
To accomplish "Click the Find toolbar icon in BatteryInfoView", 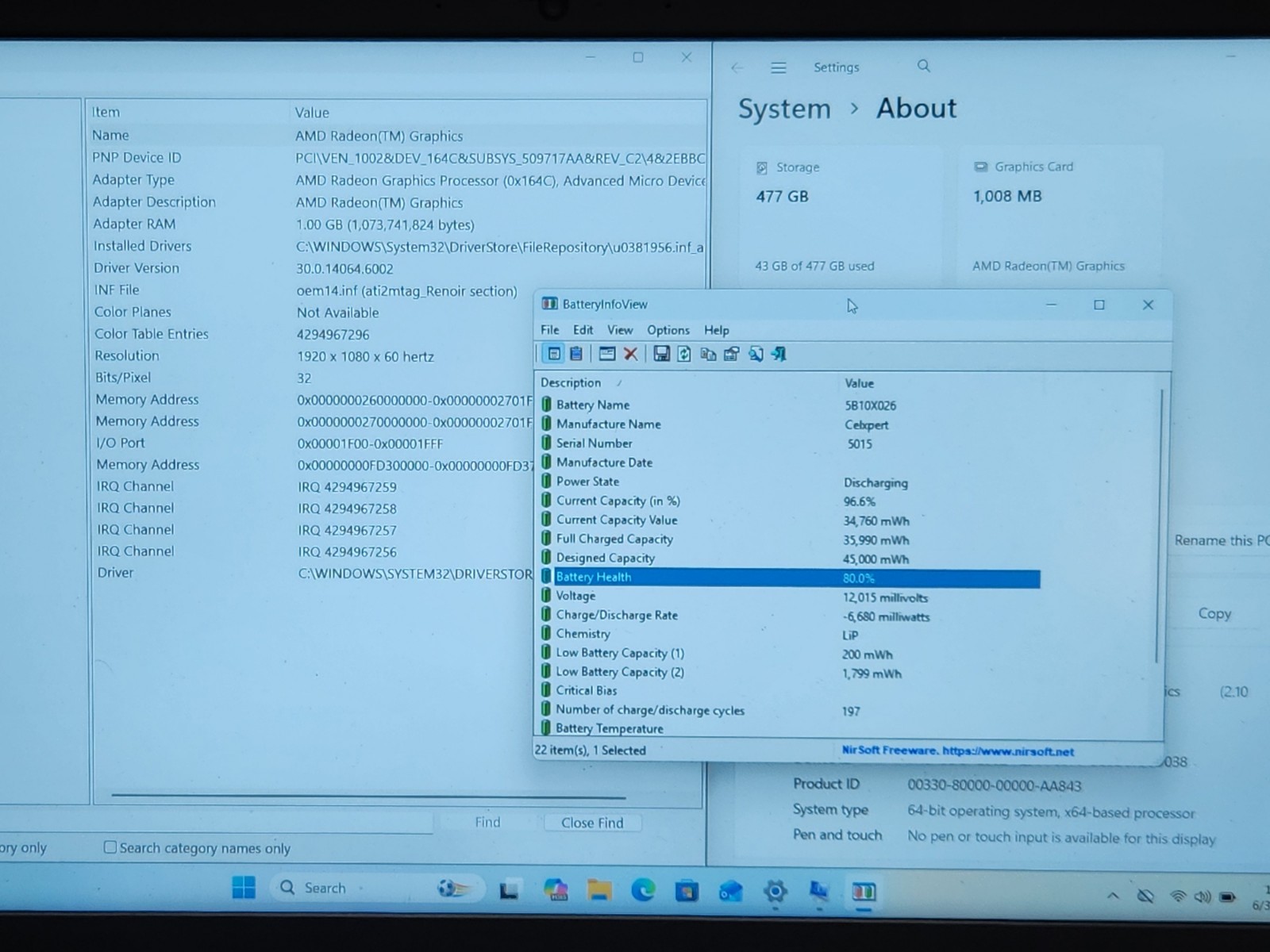I will (x=756, y=354).
